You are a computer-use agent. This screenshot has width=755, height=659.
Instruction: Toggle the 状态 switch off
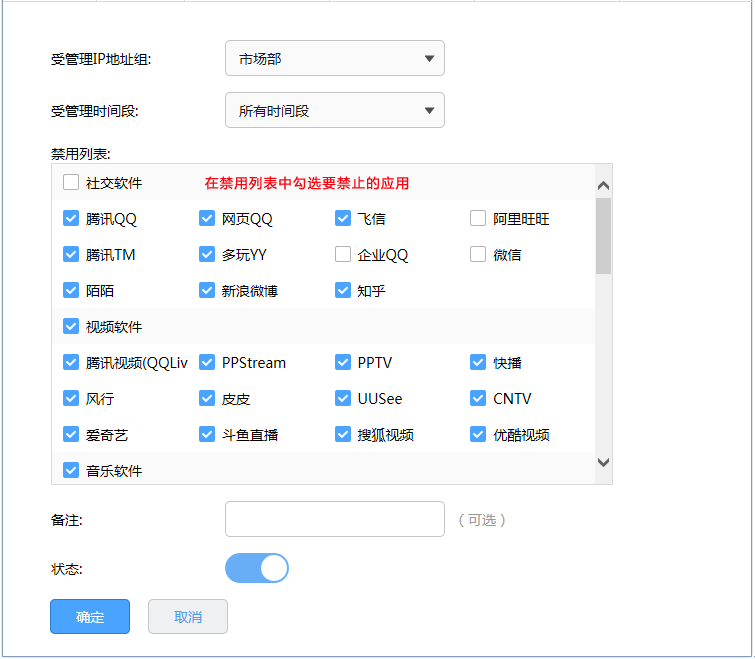tap(257, 568)
